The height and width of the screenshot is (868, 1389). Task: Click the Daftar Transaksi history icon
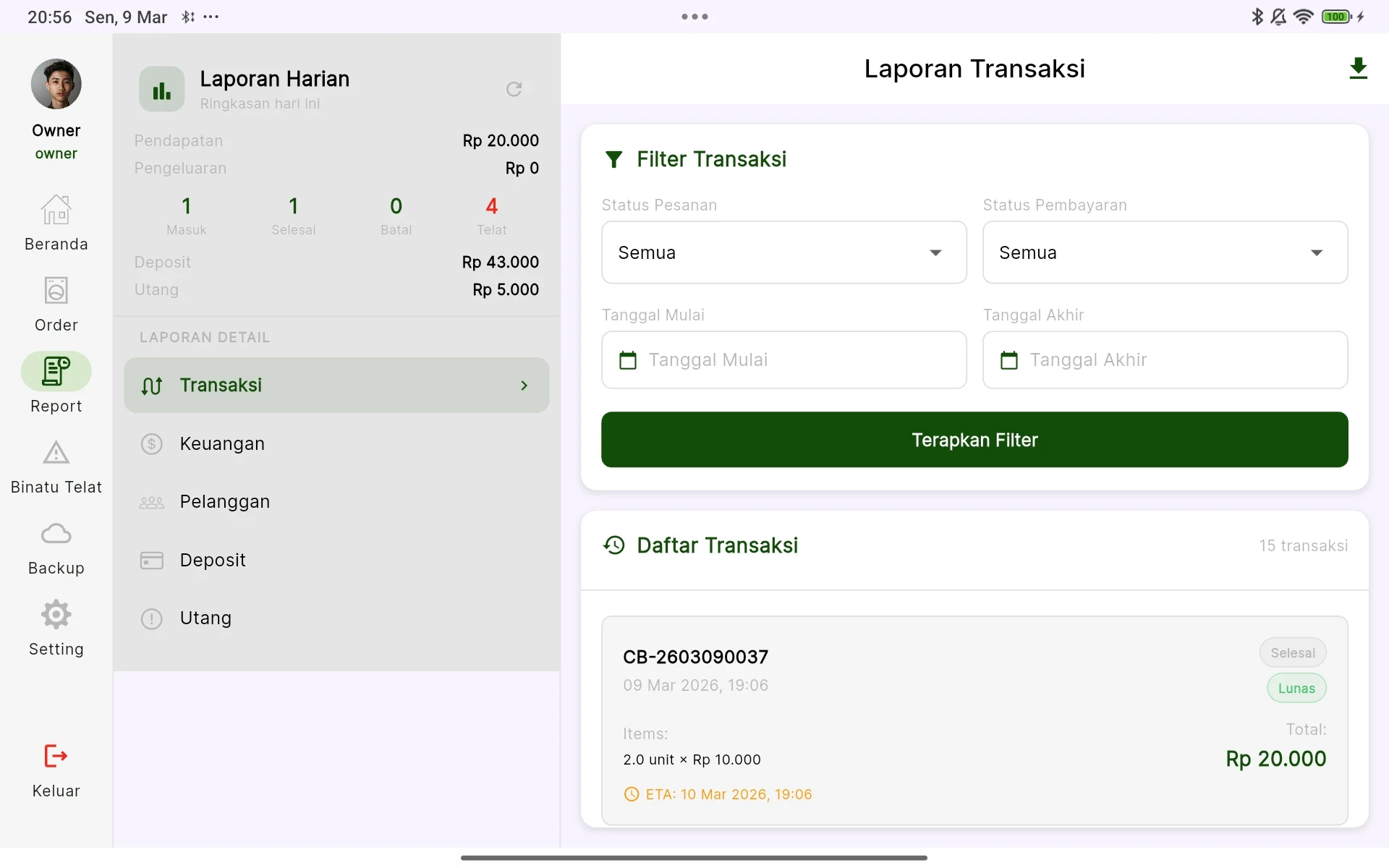pyautogui.click(x=613, y=545)
